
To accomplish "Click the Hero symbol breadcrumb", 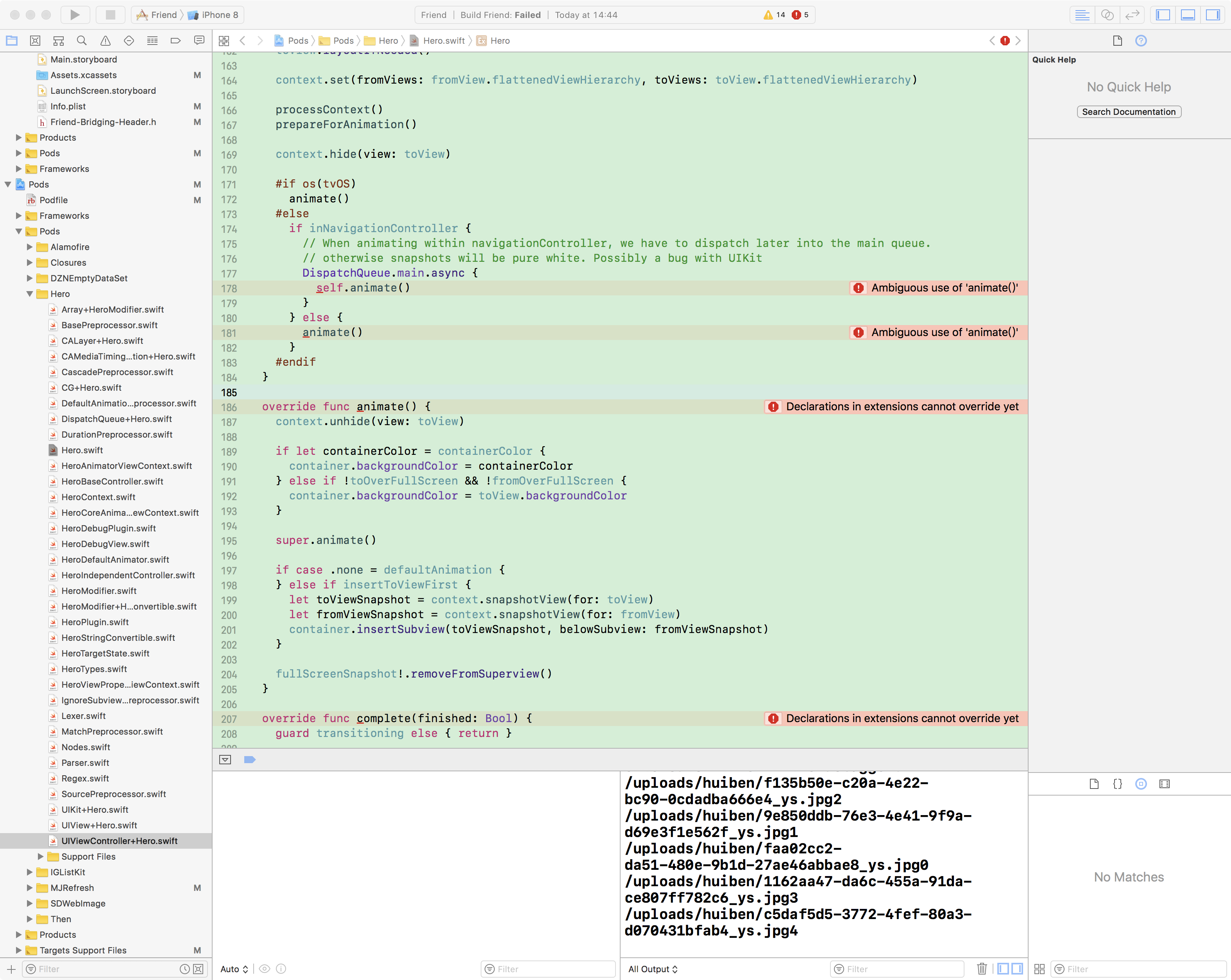I will click(493, 41).
